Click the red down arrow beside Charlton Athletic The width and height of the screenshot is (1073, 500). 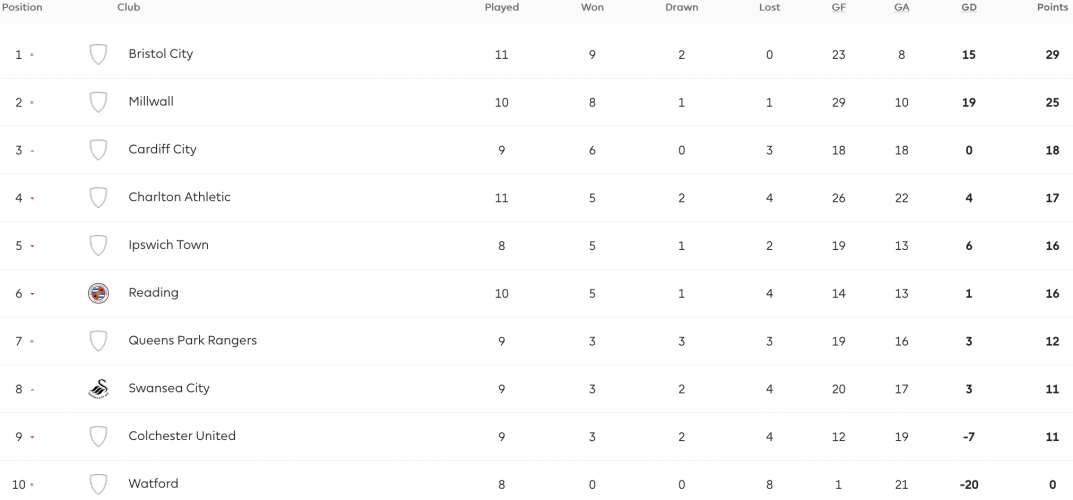pyautogui.click(x=32, y=198)
